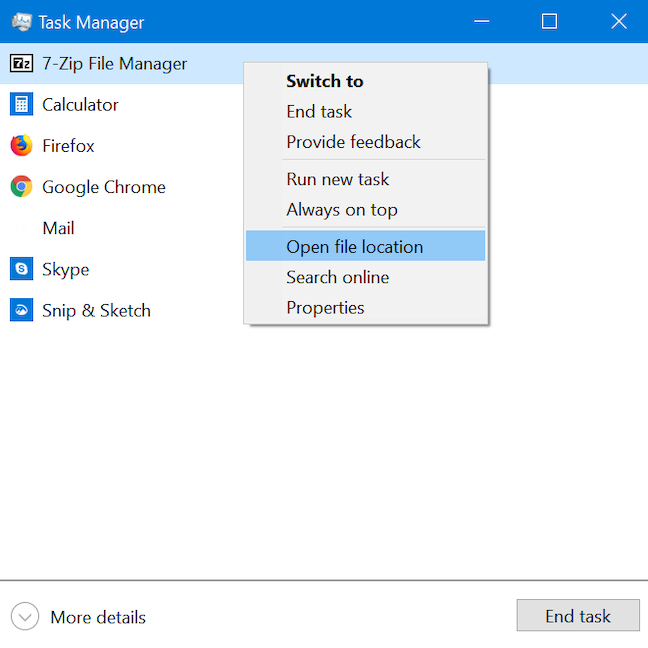
Task: Maximize the Task Manager window
Action: 549,21
